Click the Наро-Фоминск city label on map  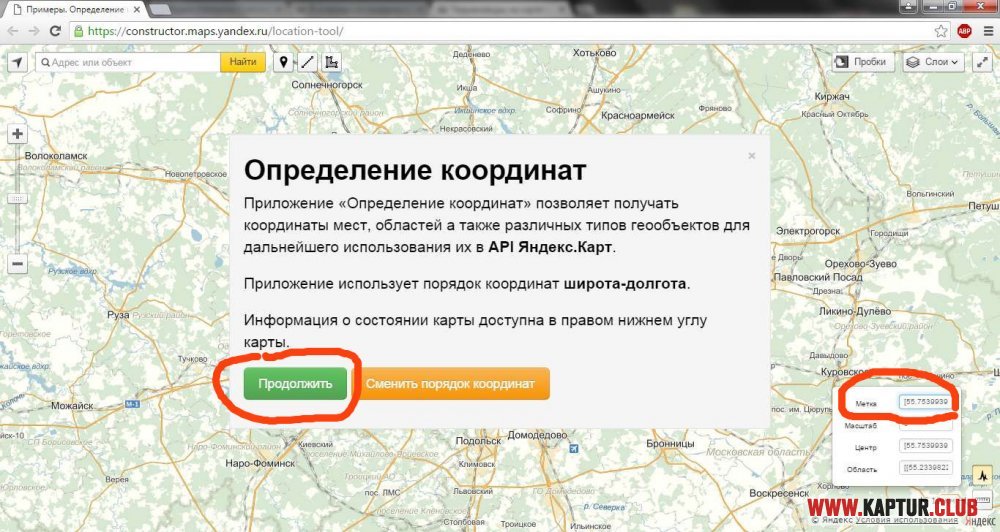pyautogui.click(x=260, y=464)
